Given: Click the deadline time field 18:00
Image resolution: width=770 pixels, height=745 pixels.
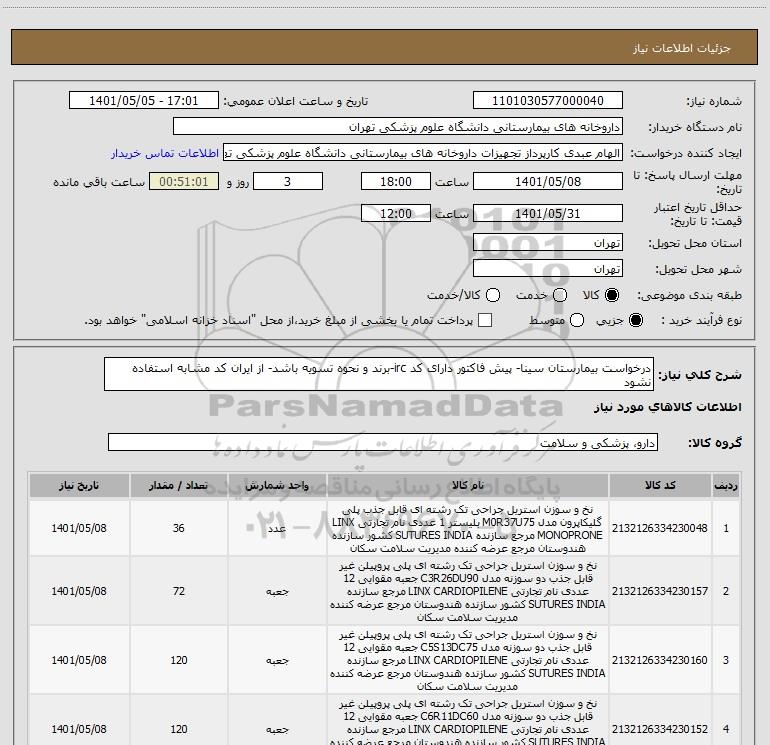Looking at the screenshot, I should 396,181.
